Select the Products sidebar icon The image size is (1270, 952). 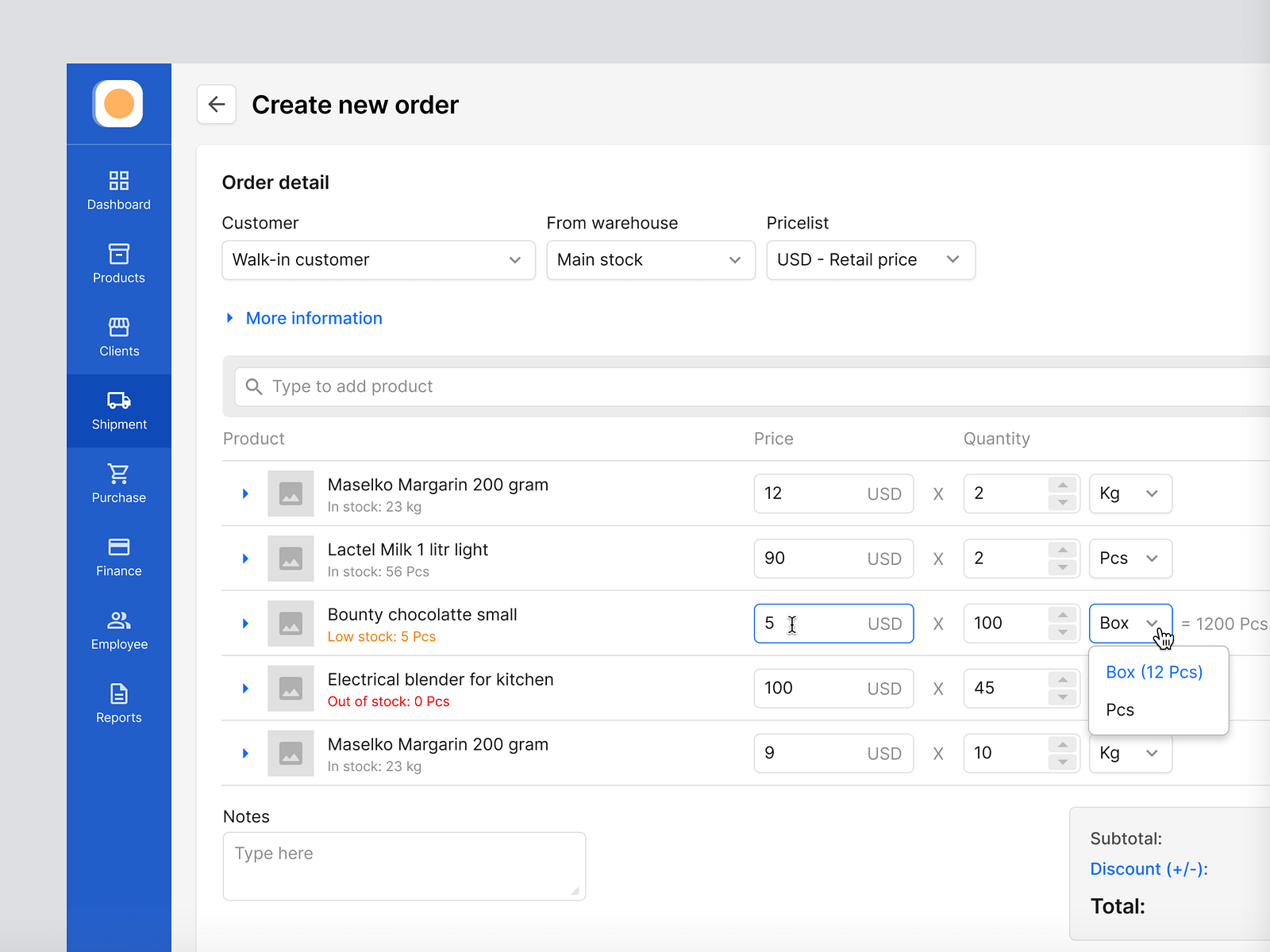118,262
